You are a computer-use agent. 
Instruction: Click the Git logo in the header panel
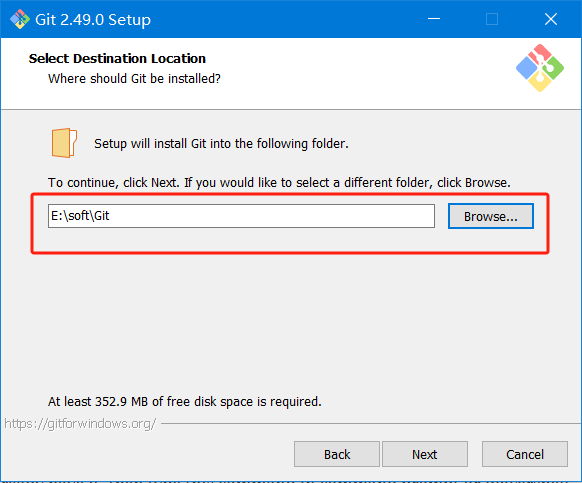[540, 68]
